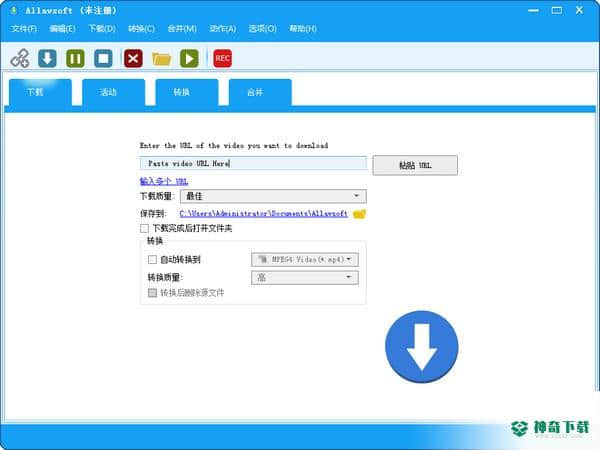Screen dimensions: 600x450
Task: Minimize the Allavsoft window
Action: (x=533, y=11)
